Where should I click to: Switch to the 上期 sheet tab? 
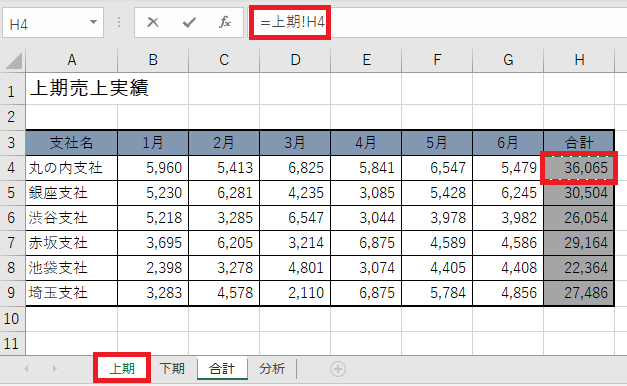coord(122,368)
